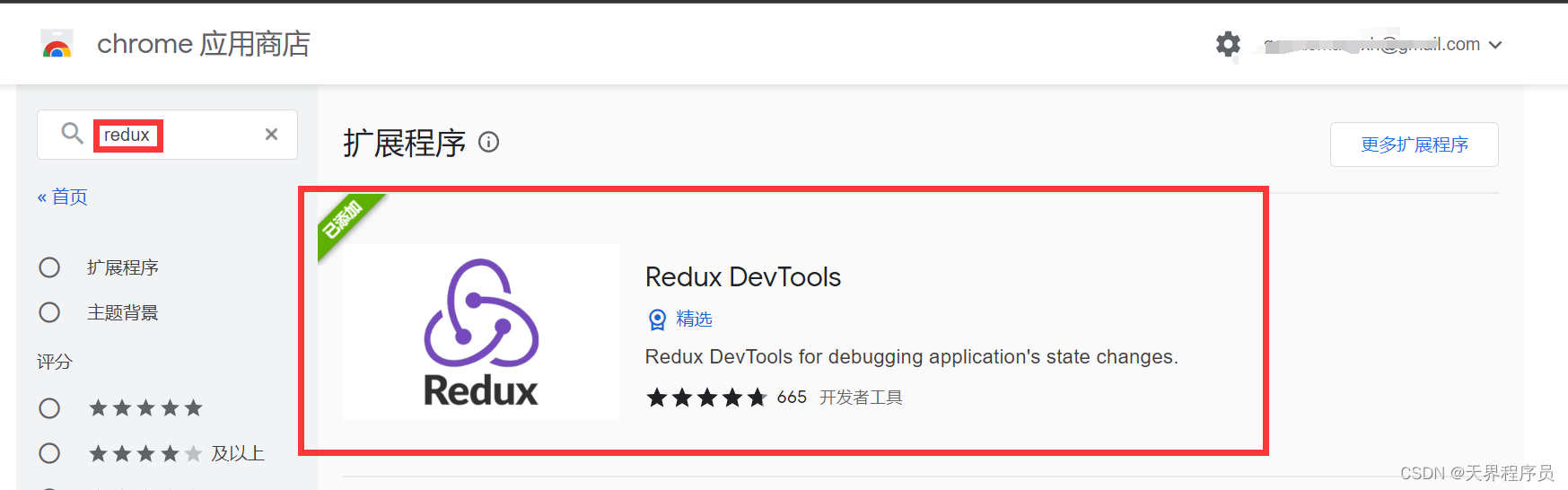Open the Redux logo thumbnail

pos(481,332)
